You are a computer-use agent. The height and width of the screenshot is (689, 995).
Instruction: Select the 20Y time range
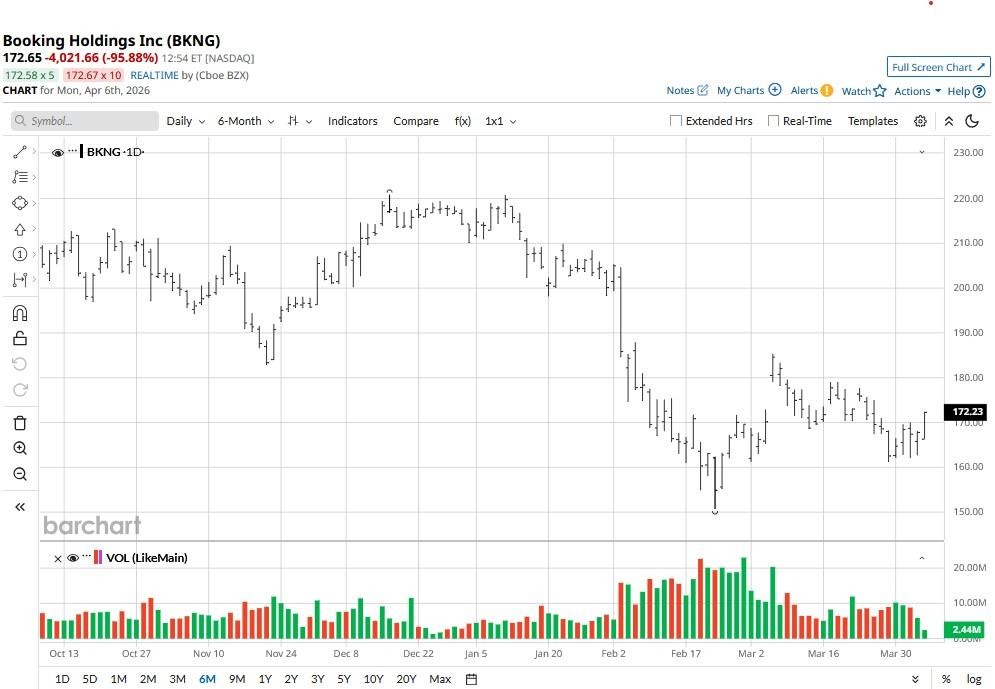(x=406, y=679)
